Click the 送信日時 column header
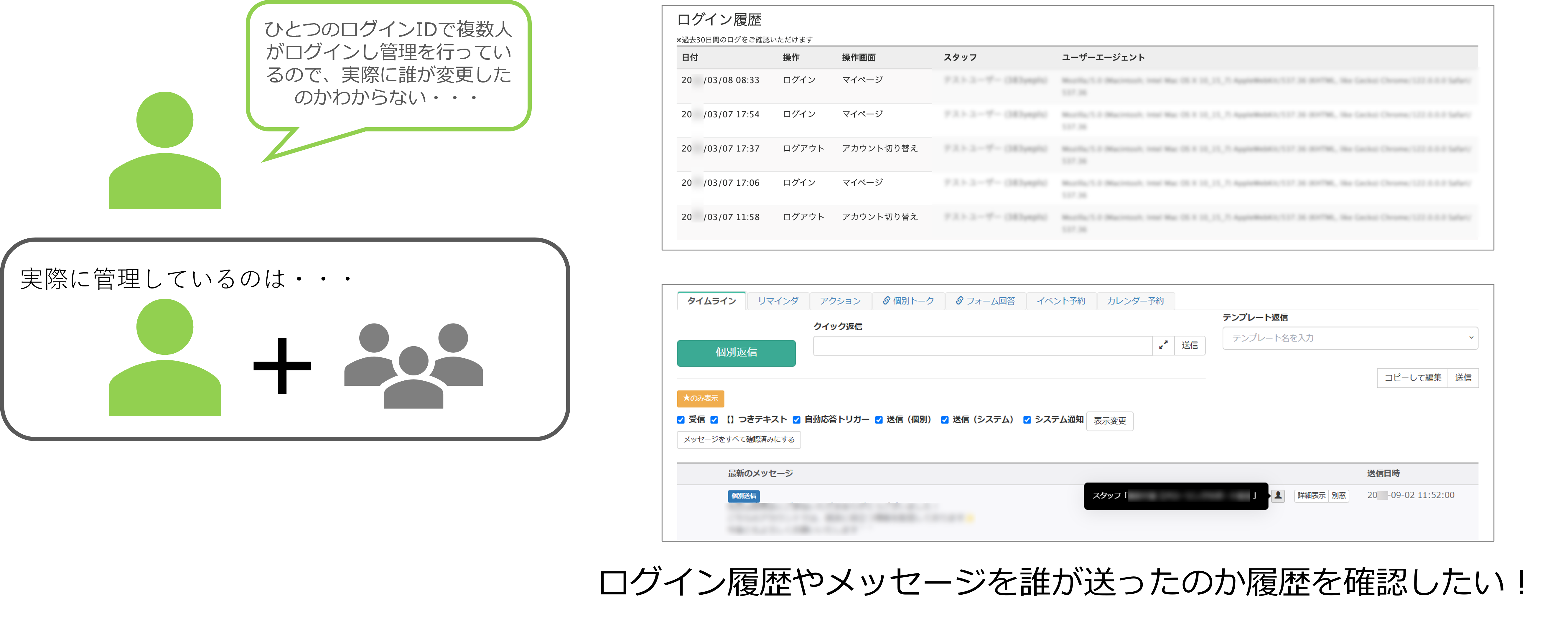Viewport: 1568px width, 625px height. click(x=1383, y=473)
